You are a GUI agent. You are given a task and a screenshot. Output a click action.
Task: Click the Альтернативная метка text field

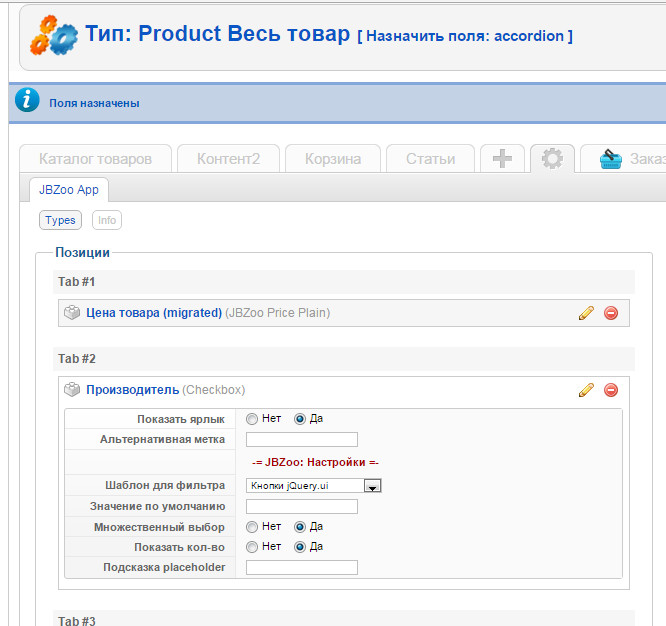click(x=301, y=439)
